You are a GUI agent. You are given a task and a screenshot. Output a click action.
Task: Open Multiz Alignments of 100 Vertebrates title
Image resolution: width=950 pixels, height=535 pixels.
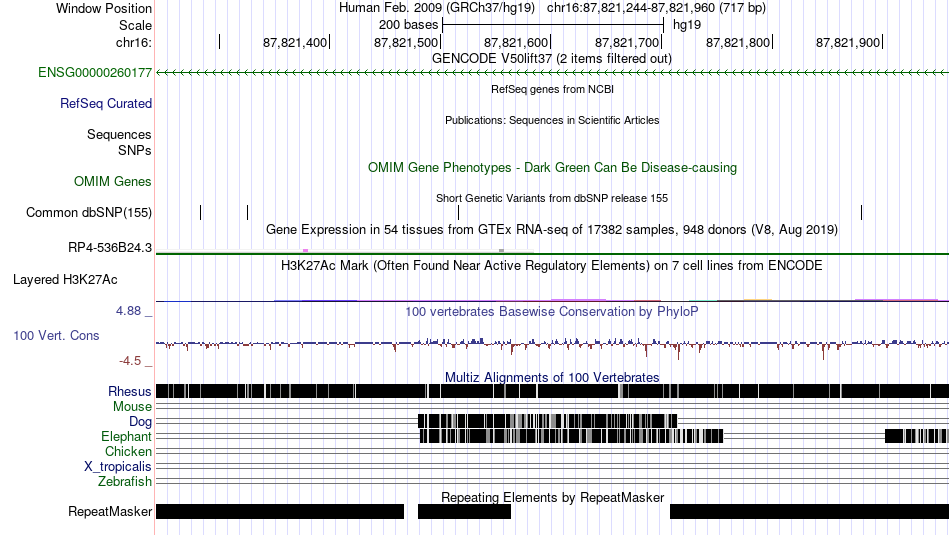point(552,377)
